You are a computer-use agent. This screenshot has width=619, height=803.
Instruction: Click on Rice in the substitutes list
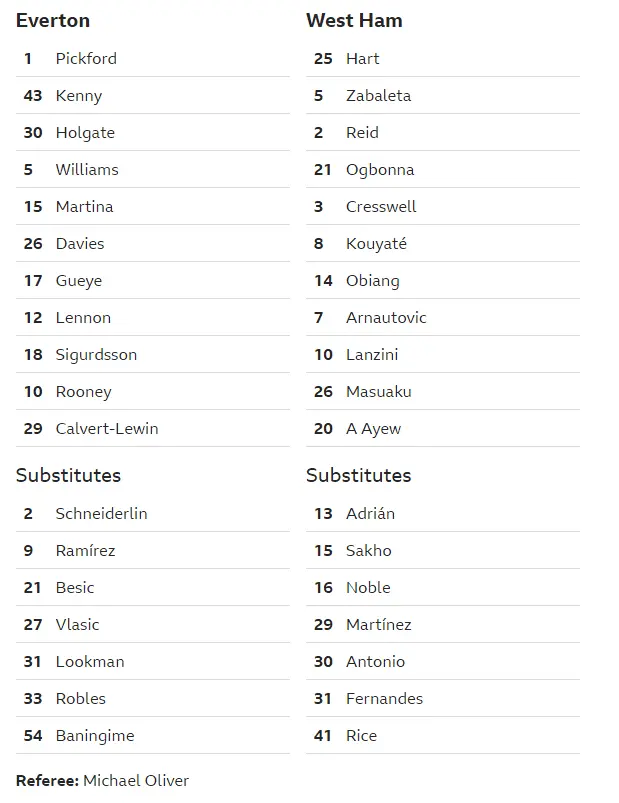[x=361, y=736]
